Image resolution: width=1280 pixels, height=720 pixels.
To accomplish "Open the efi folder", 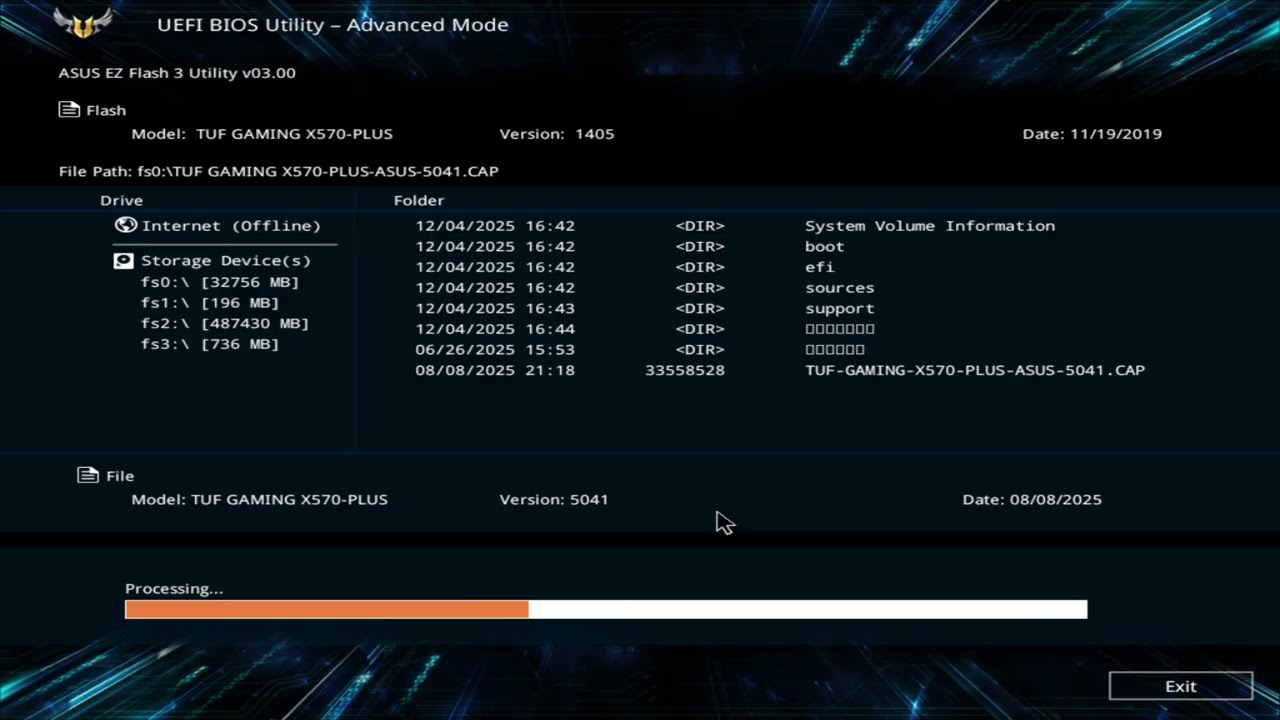I will pyautogui.click(x=819, y=267).
